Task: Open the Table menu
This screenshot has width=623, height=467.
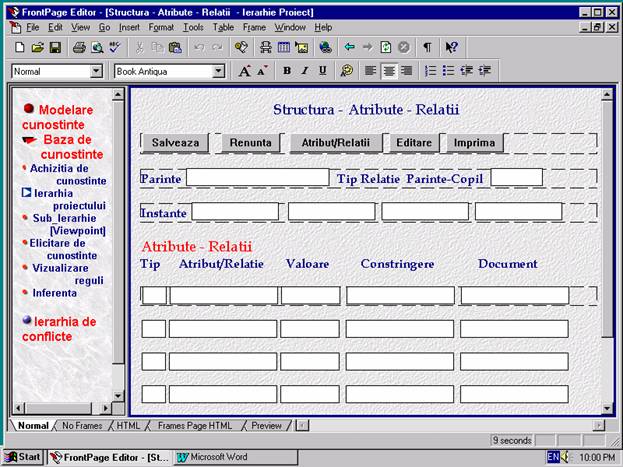Action: (223, 27)
